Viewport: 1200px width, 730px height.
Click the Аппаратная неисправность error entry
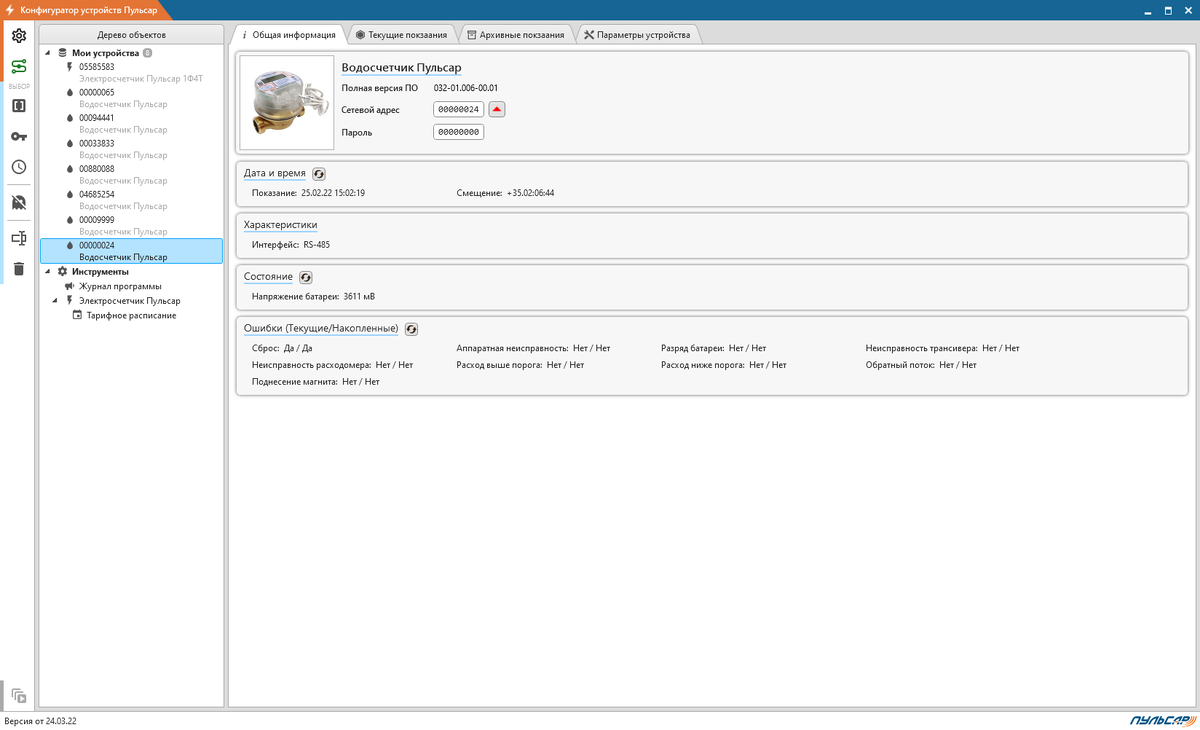[533, 348]
